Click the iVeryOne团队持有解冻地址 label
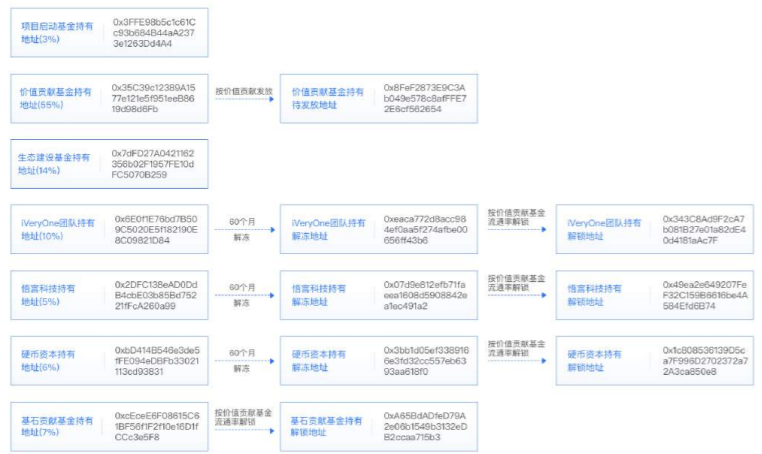Viewport: 762px width, 454px height. [x=328, y=229]
